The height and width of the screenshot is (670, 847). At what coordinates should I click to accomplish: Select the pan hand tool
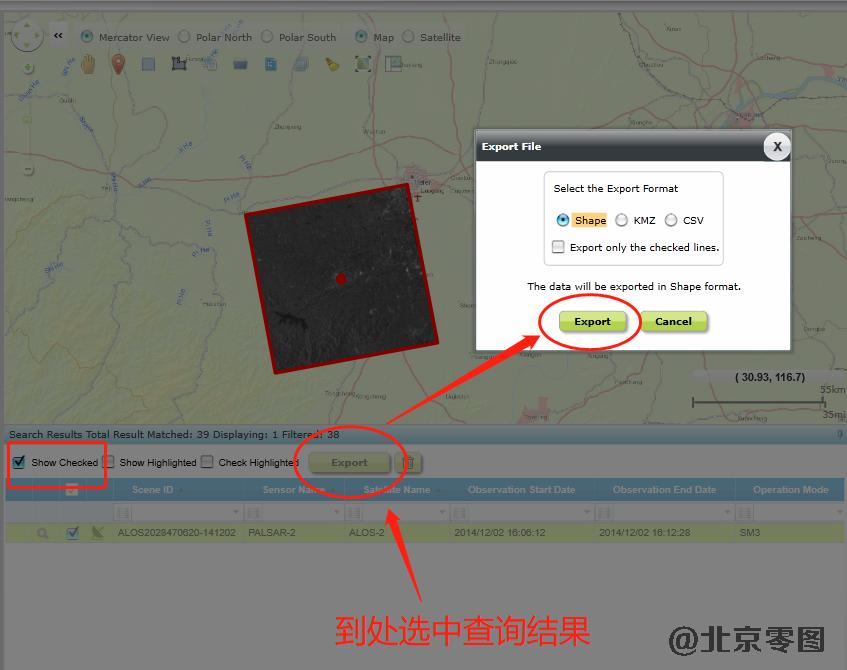[x=88, y=64]
